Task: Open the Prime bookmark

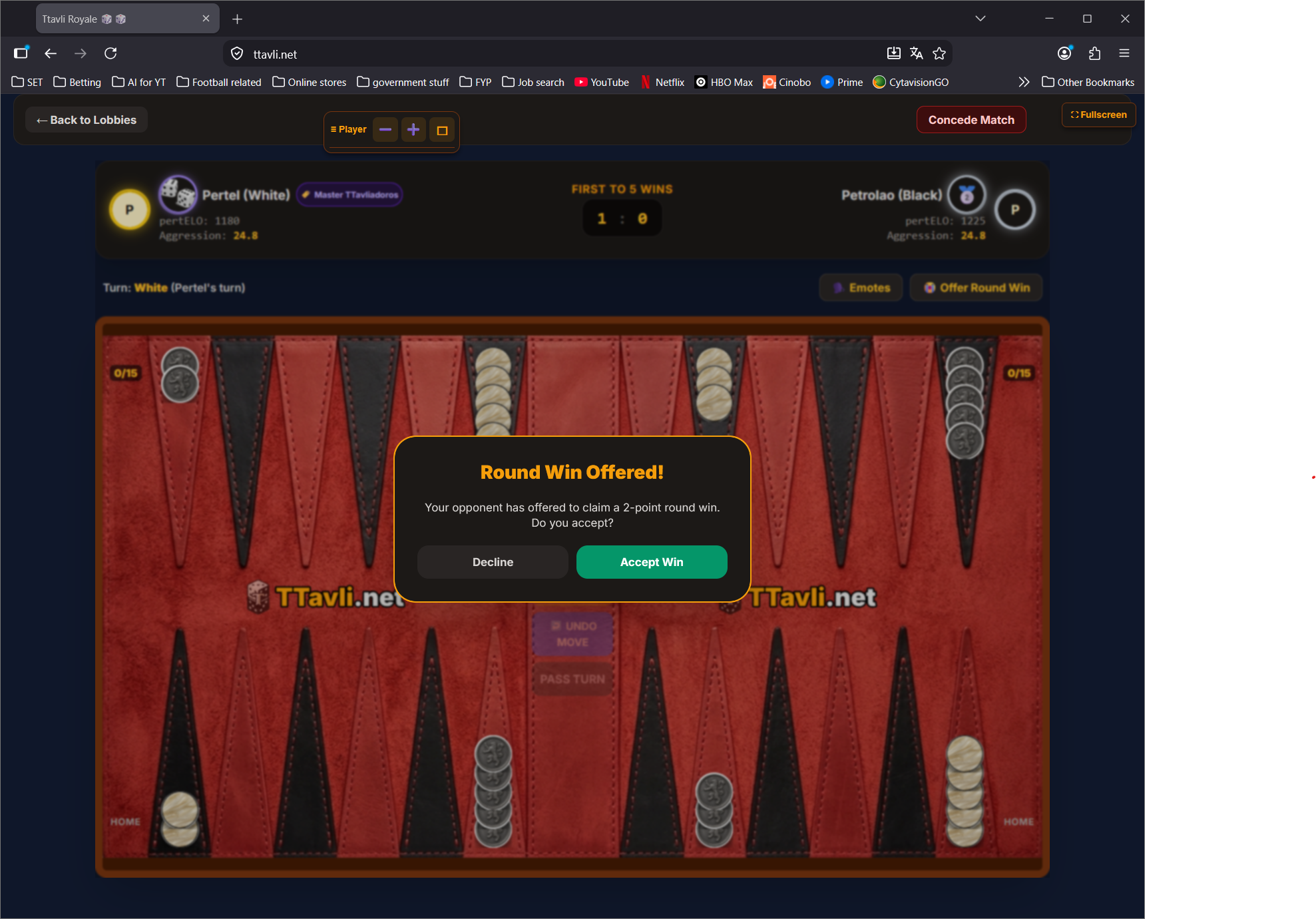Action: [x=842, y=82]
